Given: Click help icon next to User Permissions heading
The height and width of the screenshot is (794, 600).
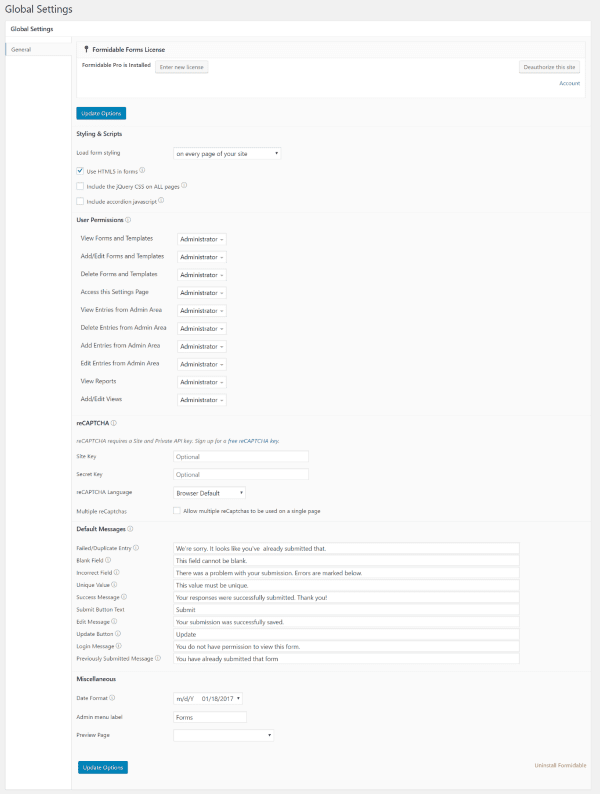Looking at the screenshot, I should pos(128,219).
